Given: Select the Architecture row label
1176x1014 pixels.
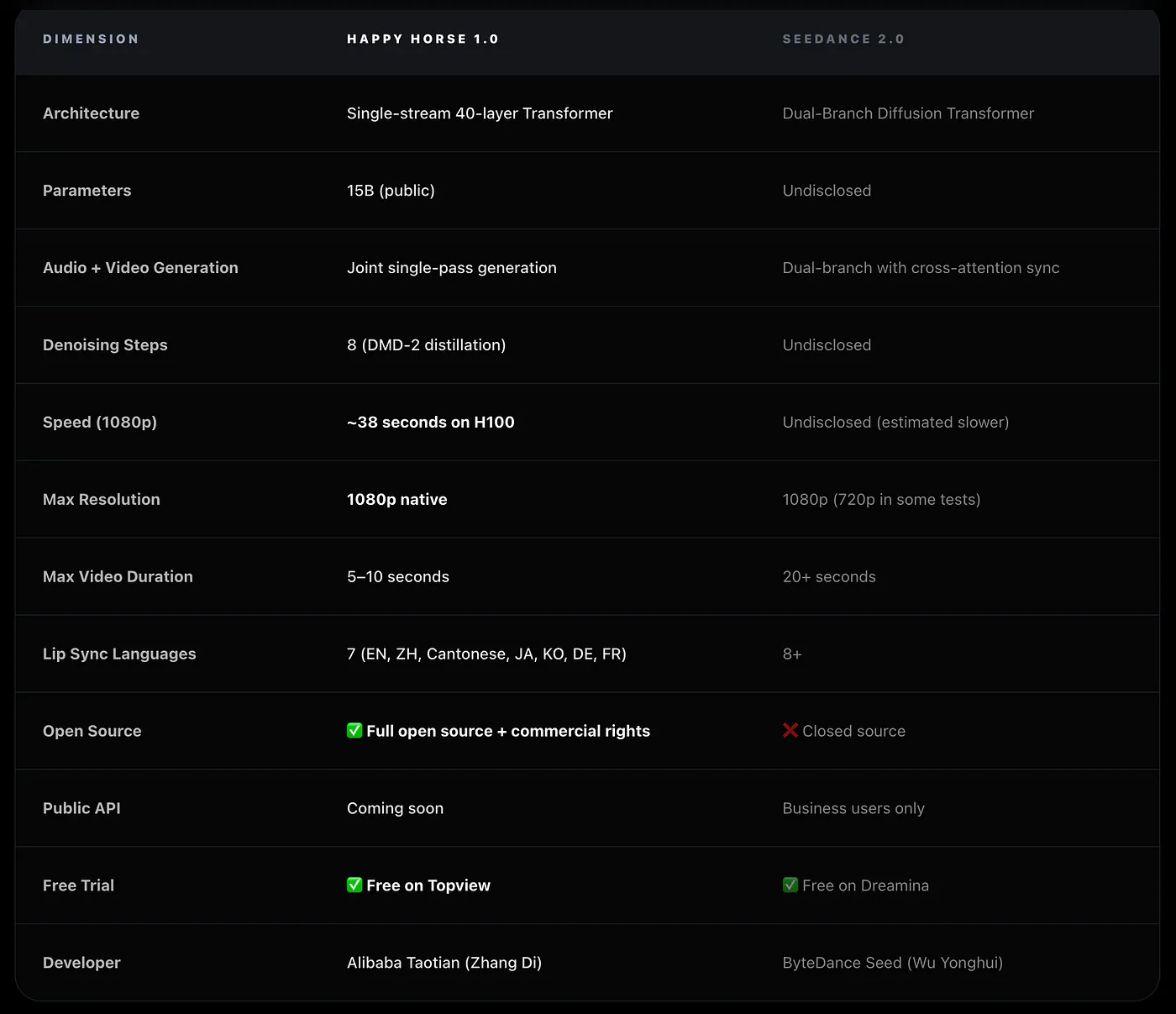Looking at the screenshot, I should (x=91, y=113).
